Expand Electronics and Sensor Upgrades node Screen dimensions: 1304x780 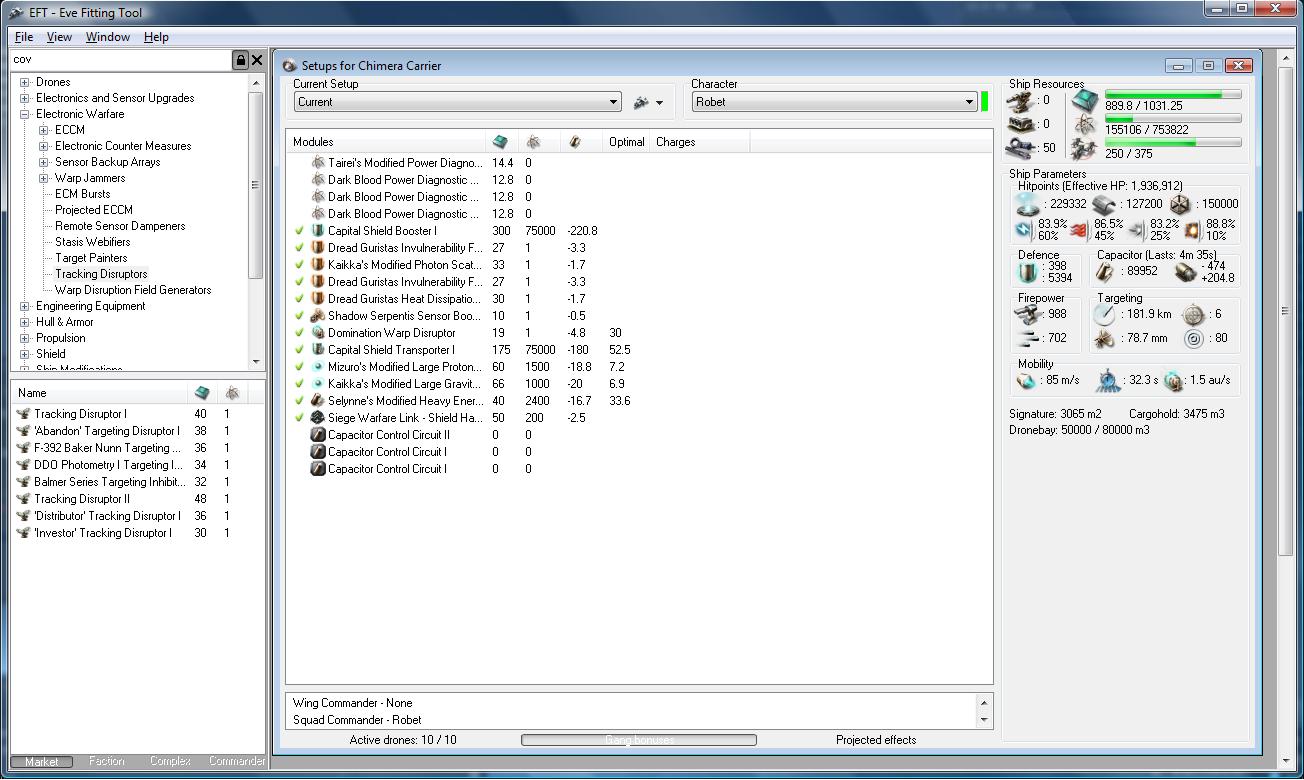[25, 98]
